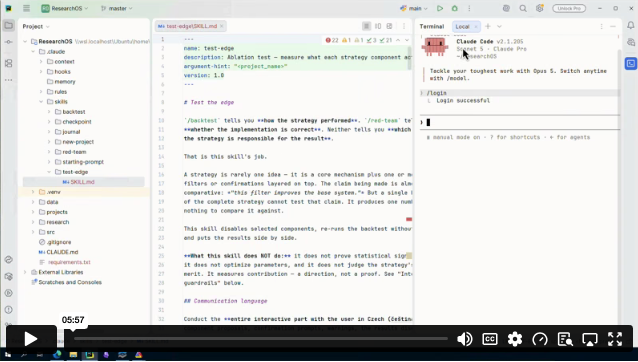The width and height of the screenshot is (638, 362).
Task: Play the video
Action: pyautogui.click(x=31, y=339)
